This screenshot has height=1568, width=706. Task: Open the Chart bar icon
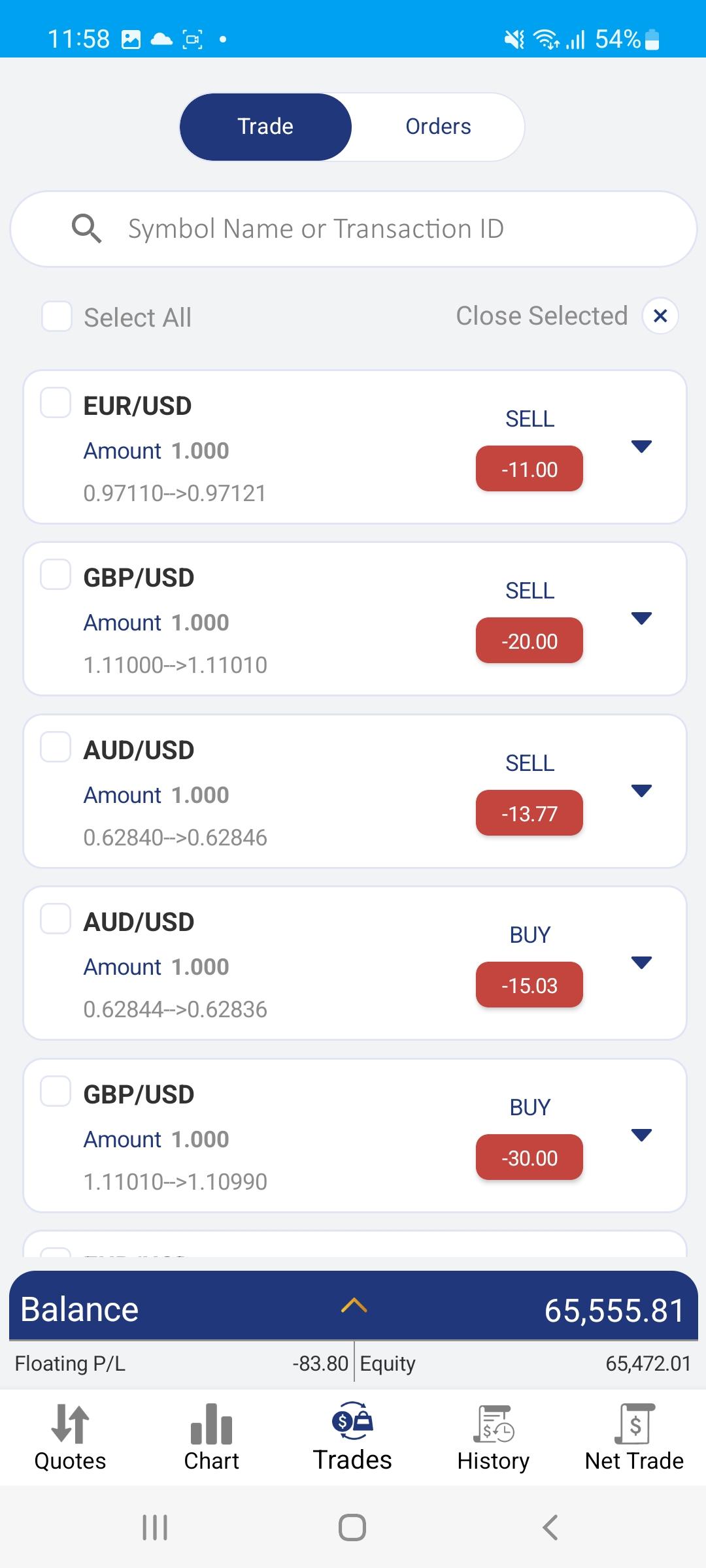pos(211,1424)
